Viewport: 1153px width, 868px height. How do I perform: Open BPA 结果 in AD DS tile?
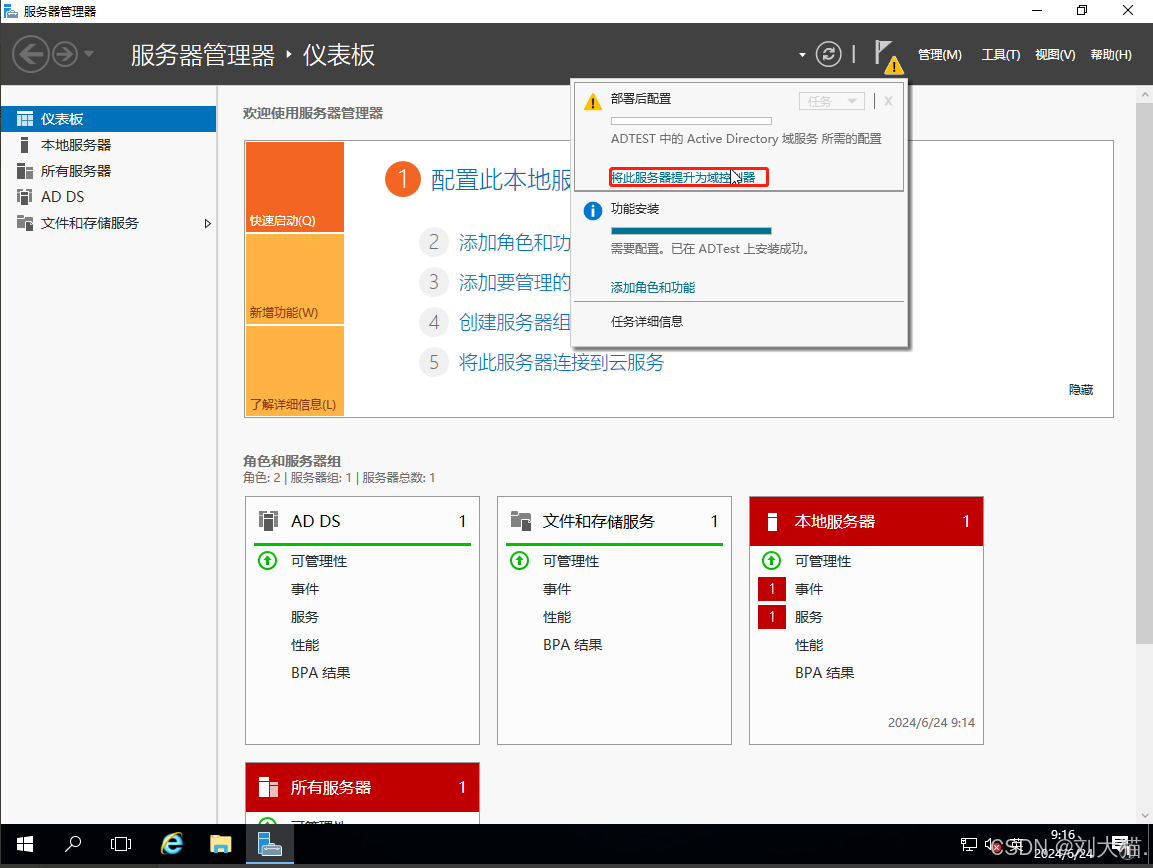coord(321,672)
